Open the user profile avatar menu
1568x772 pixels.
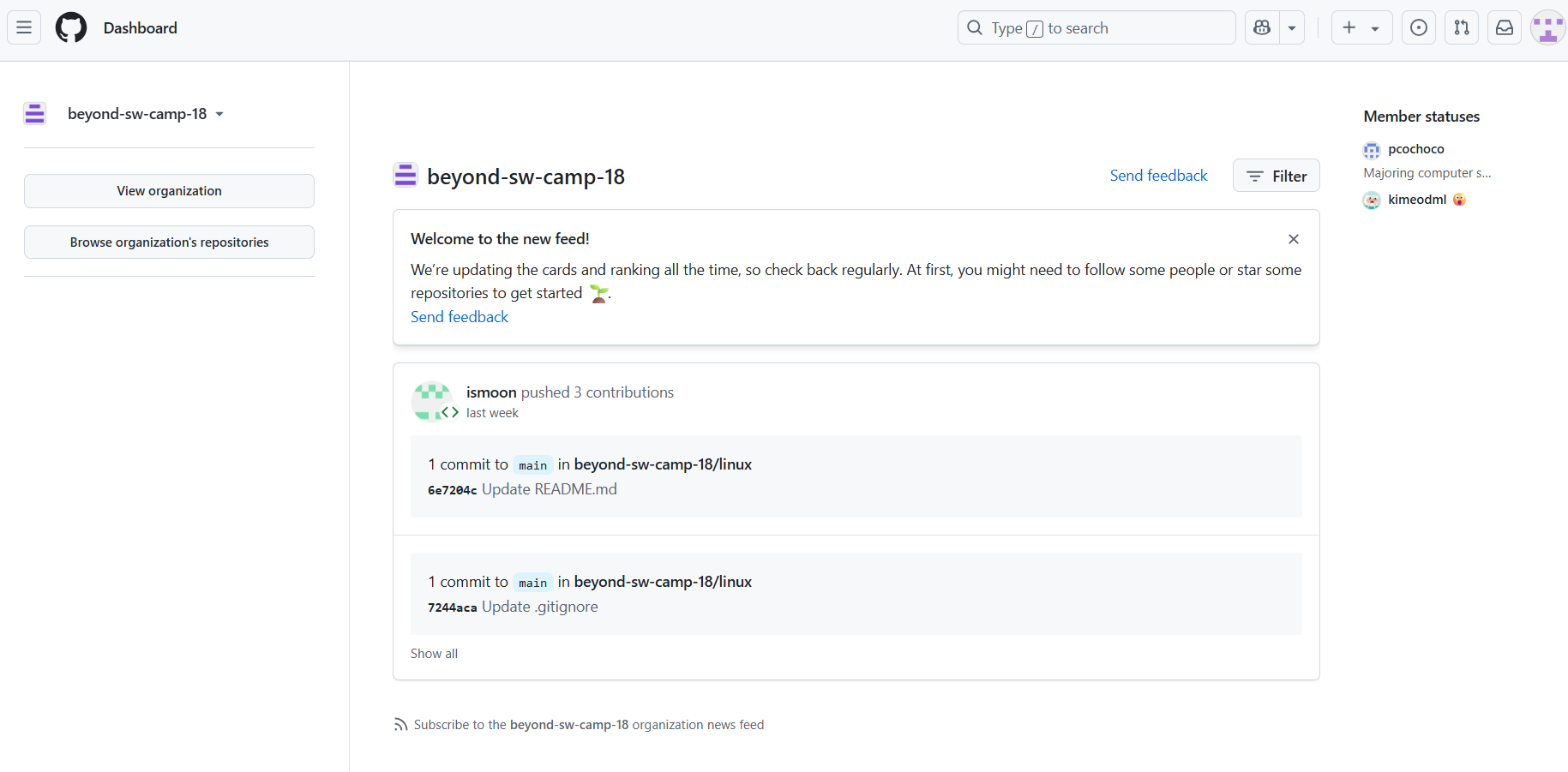pyautogui.click(x=1547, y=28)
